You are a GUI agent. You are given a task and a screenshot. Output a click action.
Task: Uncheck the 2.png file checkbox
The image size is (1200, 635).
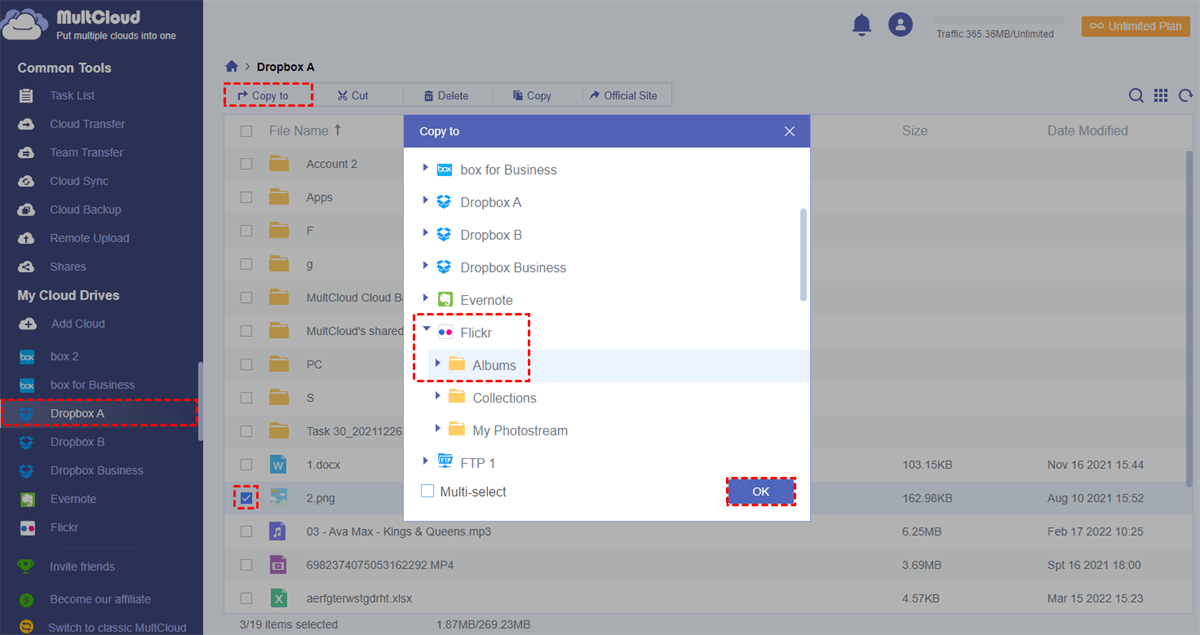246,498
